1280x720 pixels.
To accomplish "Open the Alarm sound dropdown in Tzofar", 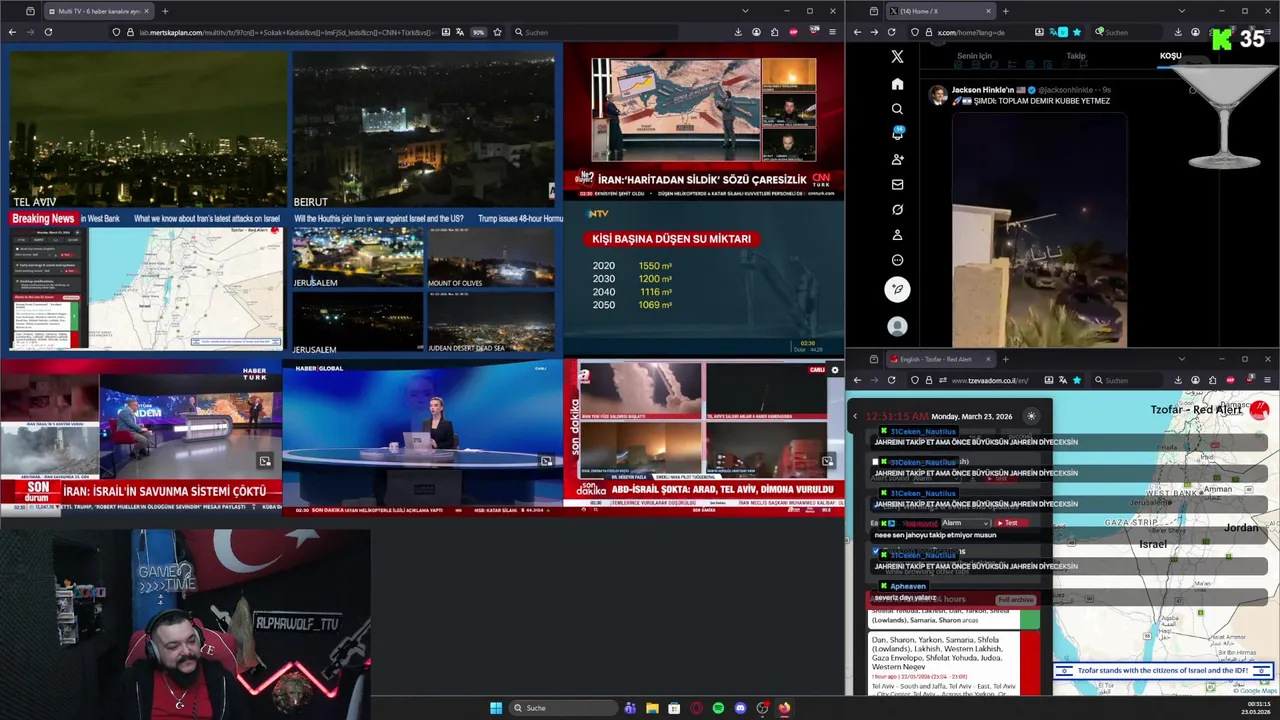I will click(x=965, y=523).
